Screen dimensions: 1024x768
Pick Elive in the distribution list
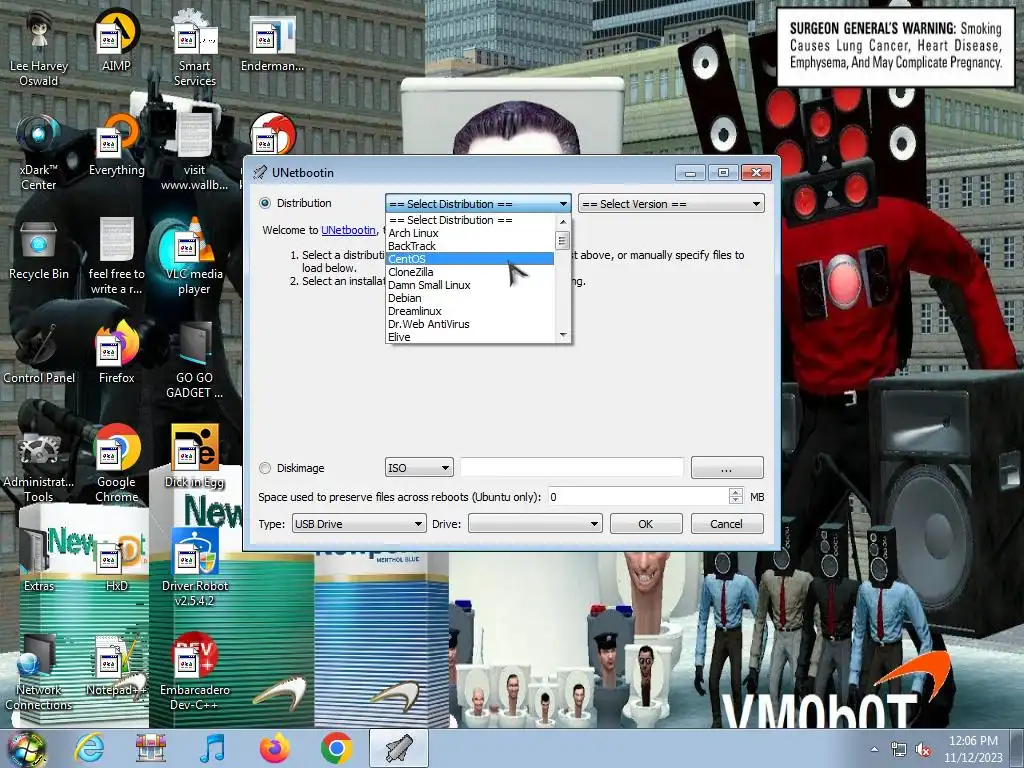(x=470, y=337)
